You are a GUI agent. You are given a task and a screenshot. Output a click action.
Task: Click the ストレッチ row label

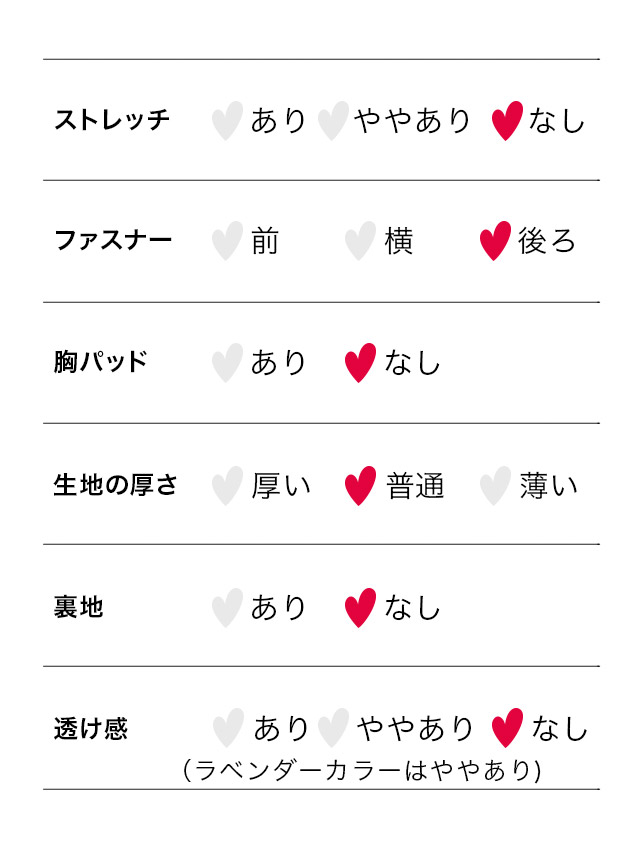(x=112, y=119)
